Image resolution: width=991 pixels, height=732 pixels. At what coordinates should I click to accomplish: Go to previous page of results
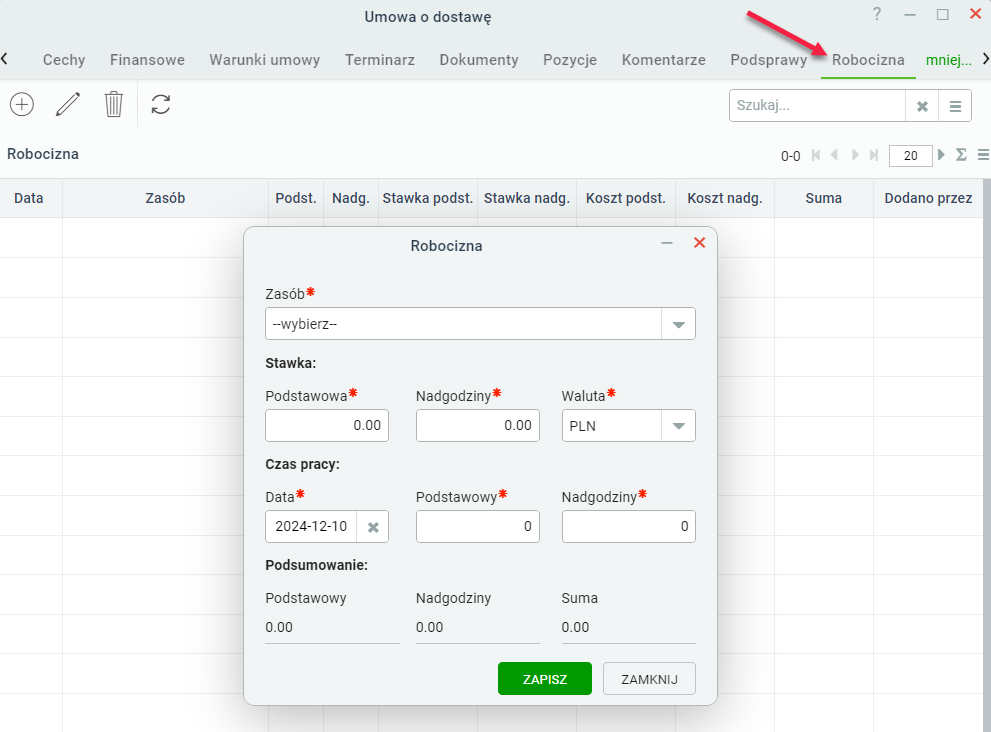[835, 155]
